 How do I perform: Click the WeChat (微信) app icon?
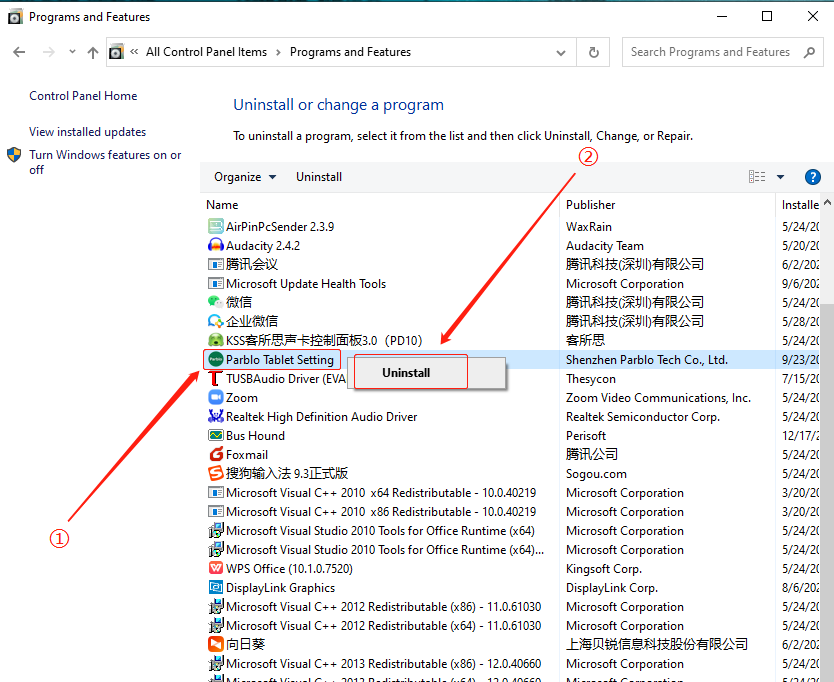coord(215,302)
